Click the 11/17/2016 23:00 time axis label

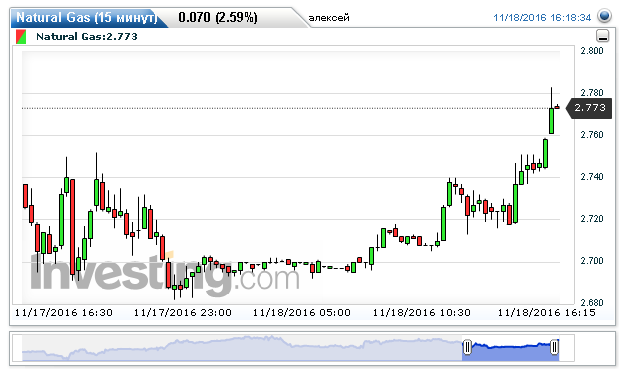point(183,313)
